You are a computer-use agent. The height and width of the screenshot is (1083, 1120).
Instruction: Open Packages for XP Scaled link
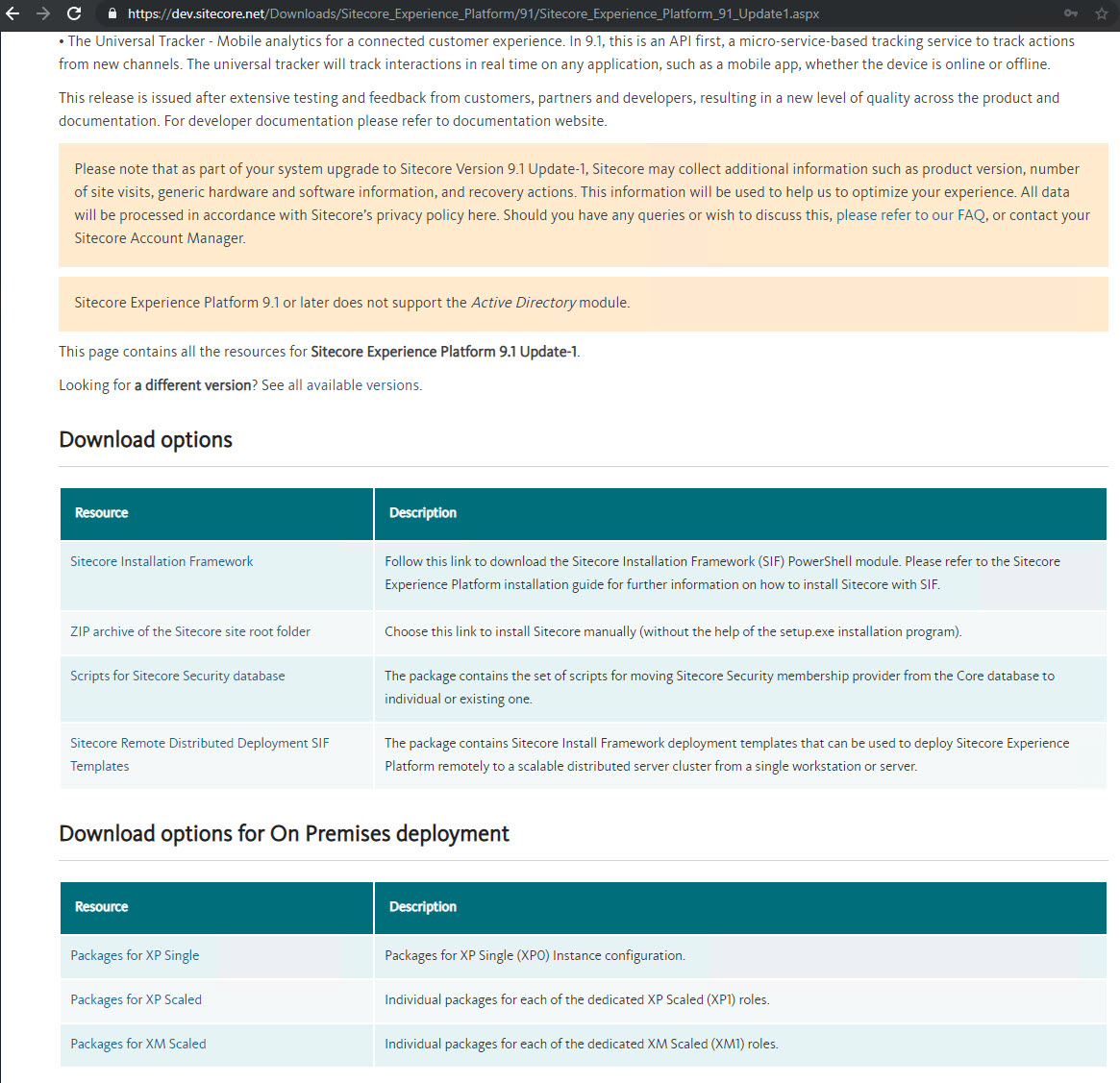pos(136,999)
